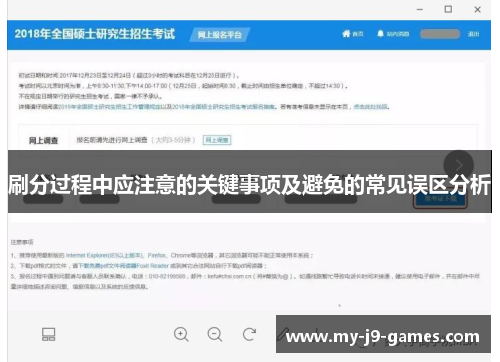
Task: Click the 2018年全国硕士研究生招生考试 title
Action: (x=94, y=34)
